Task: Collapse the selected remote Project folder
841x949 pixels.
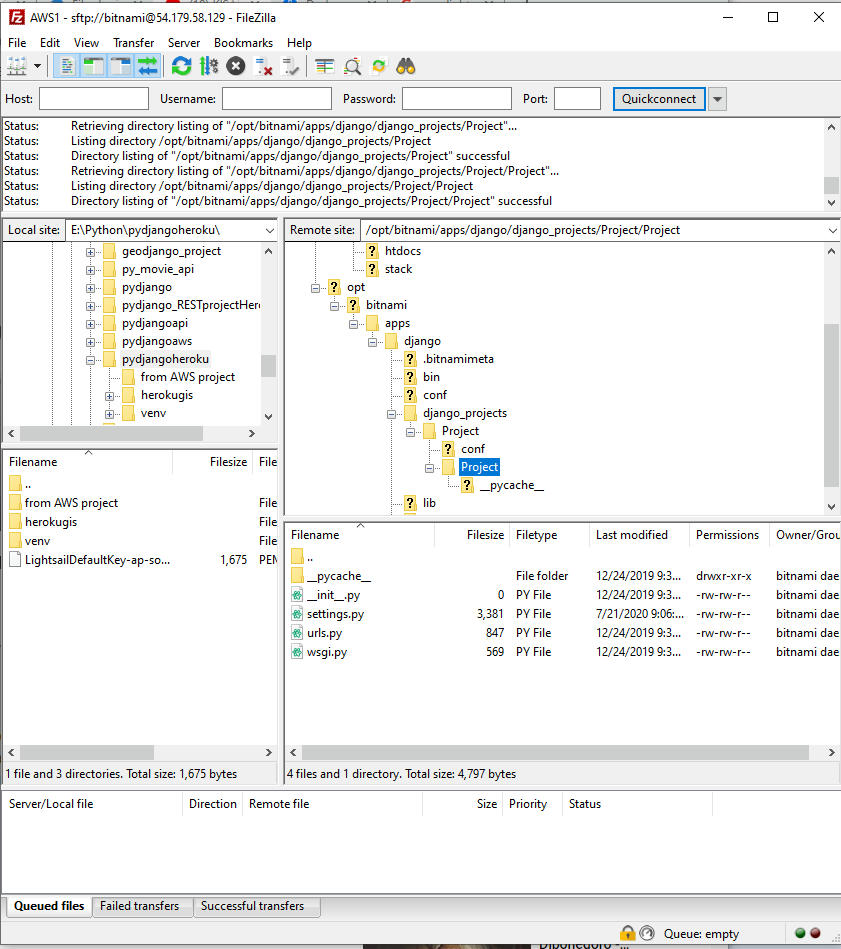Action: (x=429, y=468)
